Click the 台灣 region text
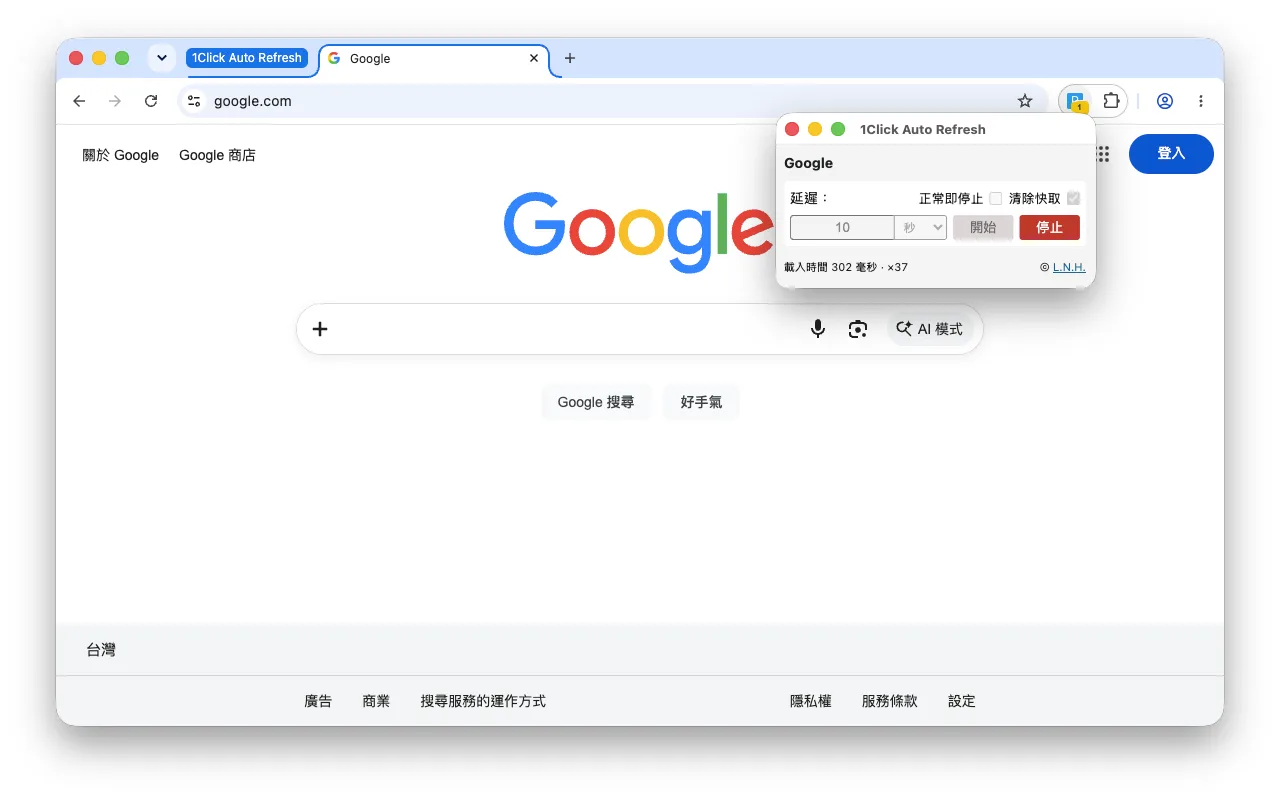Image resolution: width=1280 pixels, height=800 pixels. (x=101, y=650)
